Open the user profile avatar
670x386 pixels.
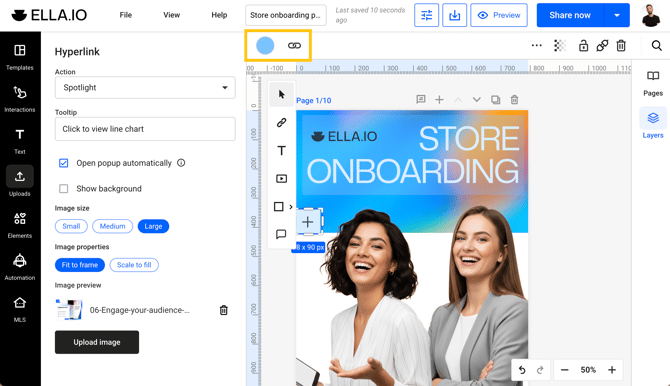tap(651, 15)
